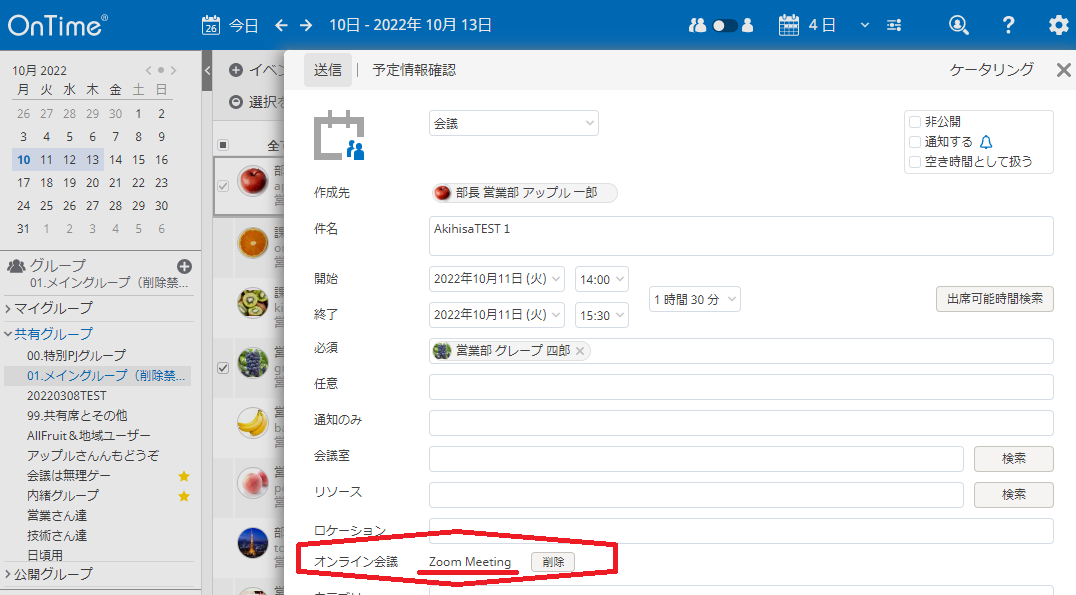
Task: Select 営業さん達 group
Action: pos(57,515)
